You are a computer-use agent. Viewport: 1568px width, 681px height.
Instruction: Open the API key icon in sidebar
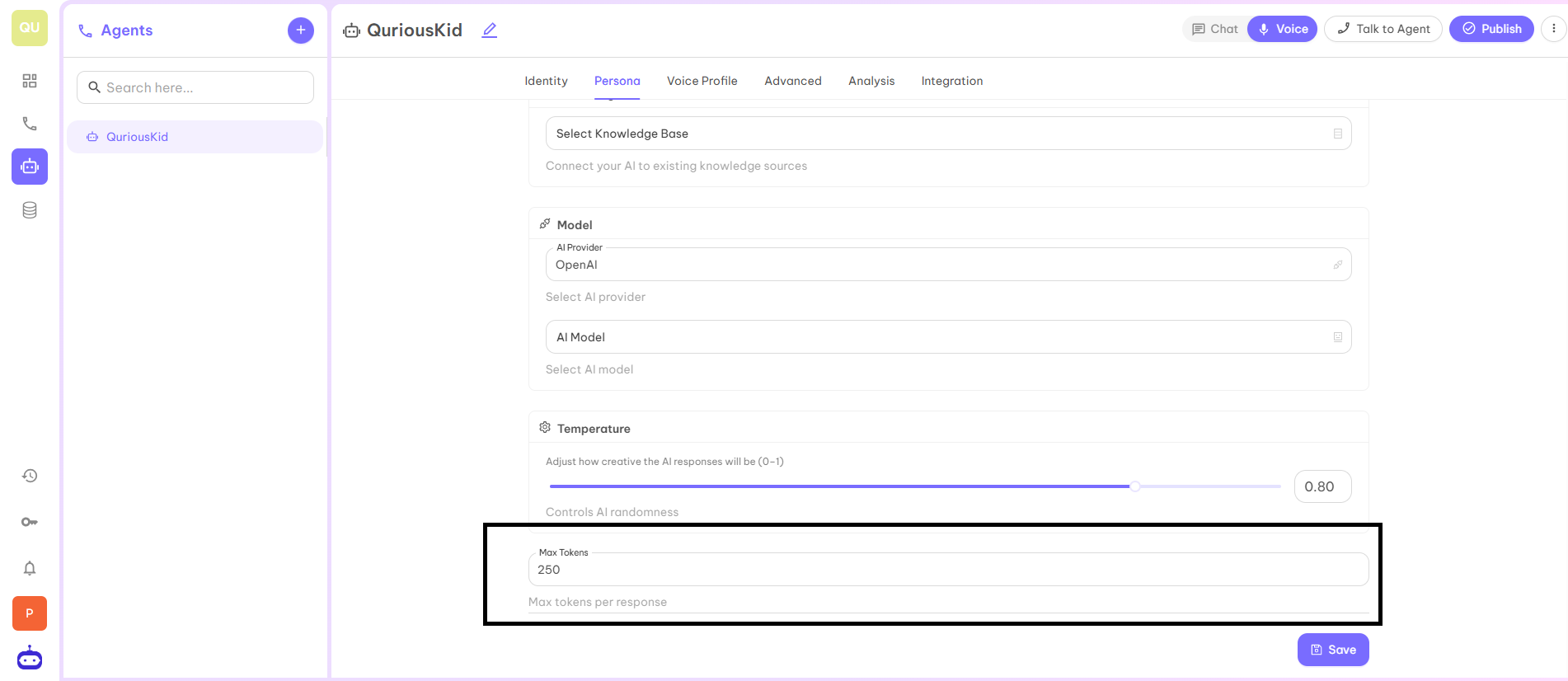pyautogui.click(x=30, y=522)
